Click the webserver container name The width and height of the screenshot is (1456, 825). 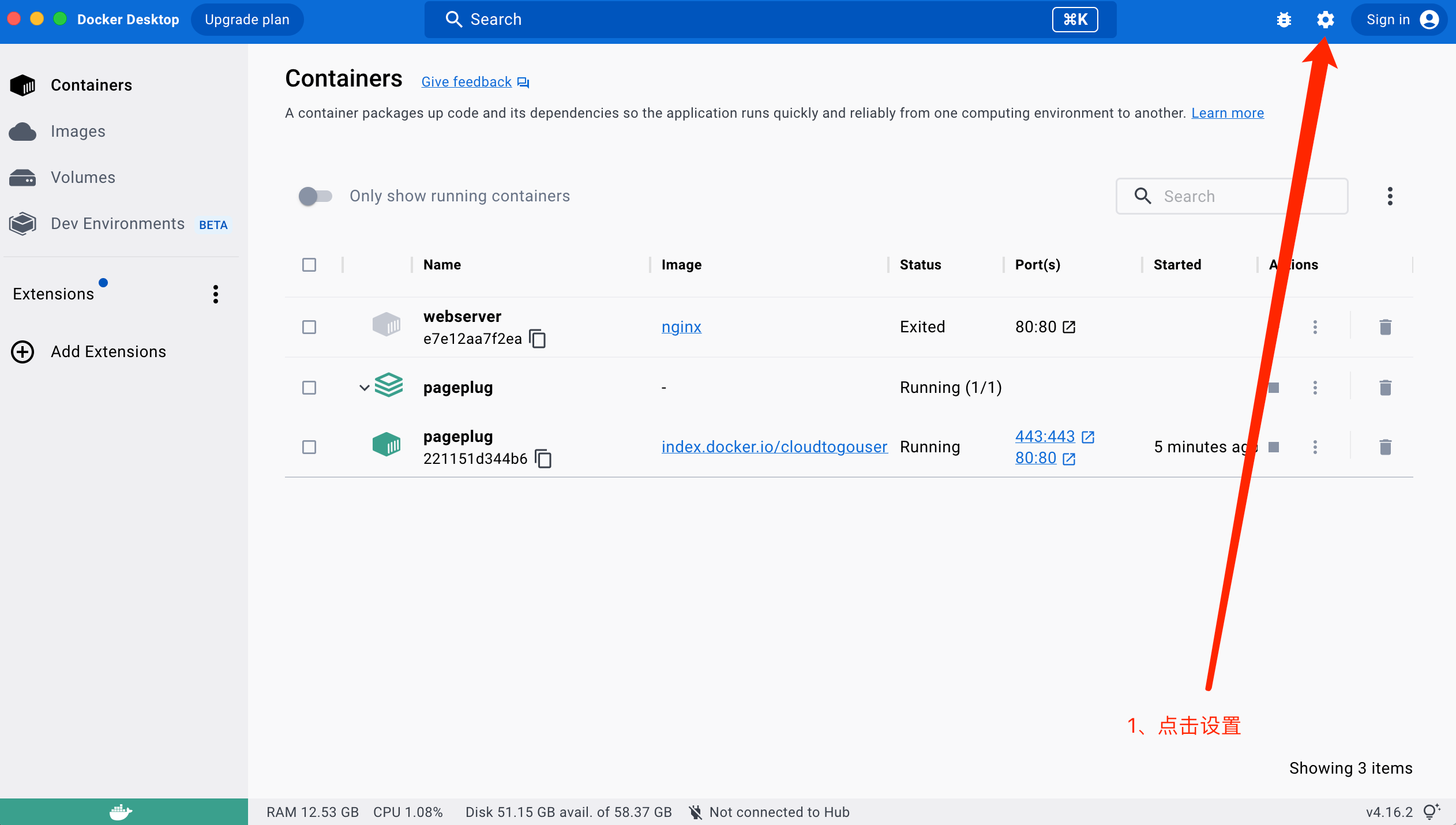point(462,316)
